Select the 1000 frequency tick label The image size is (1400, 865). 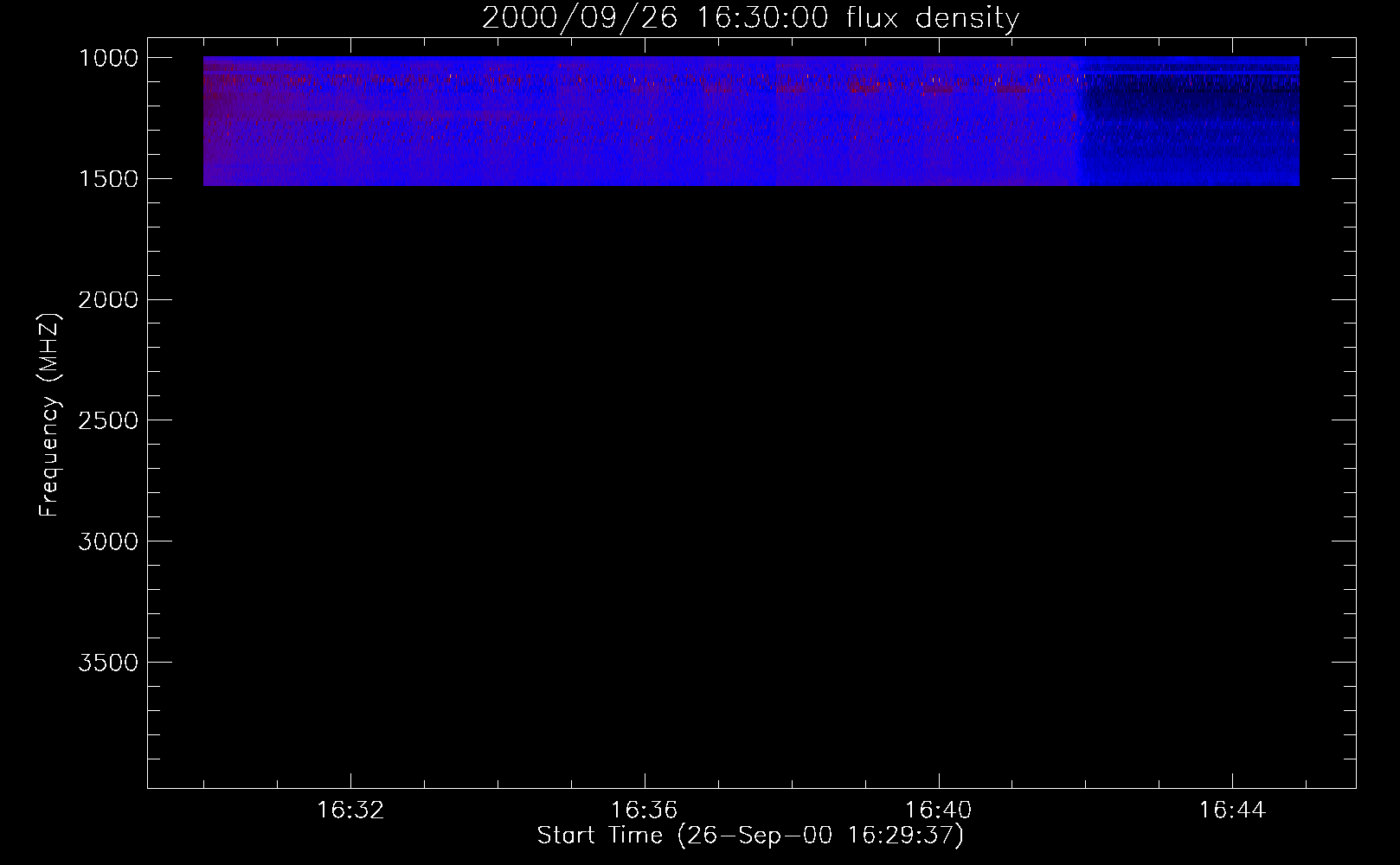coord(108,58)
